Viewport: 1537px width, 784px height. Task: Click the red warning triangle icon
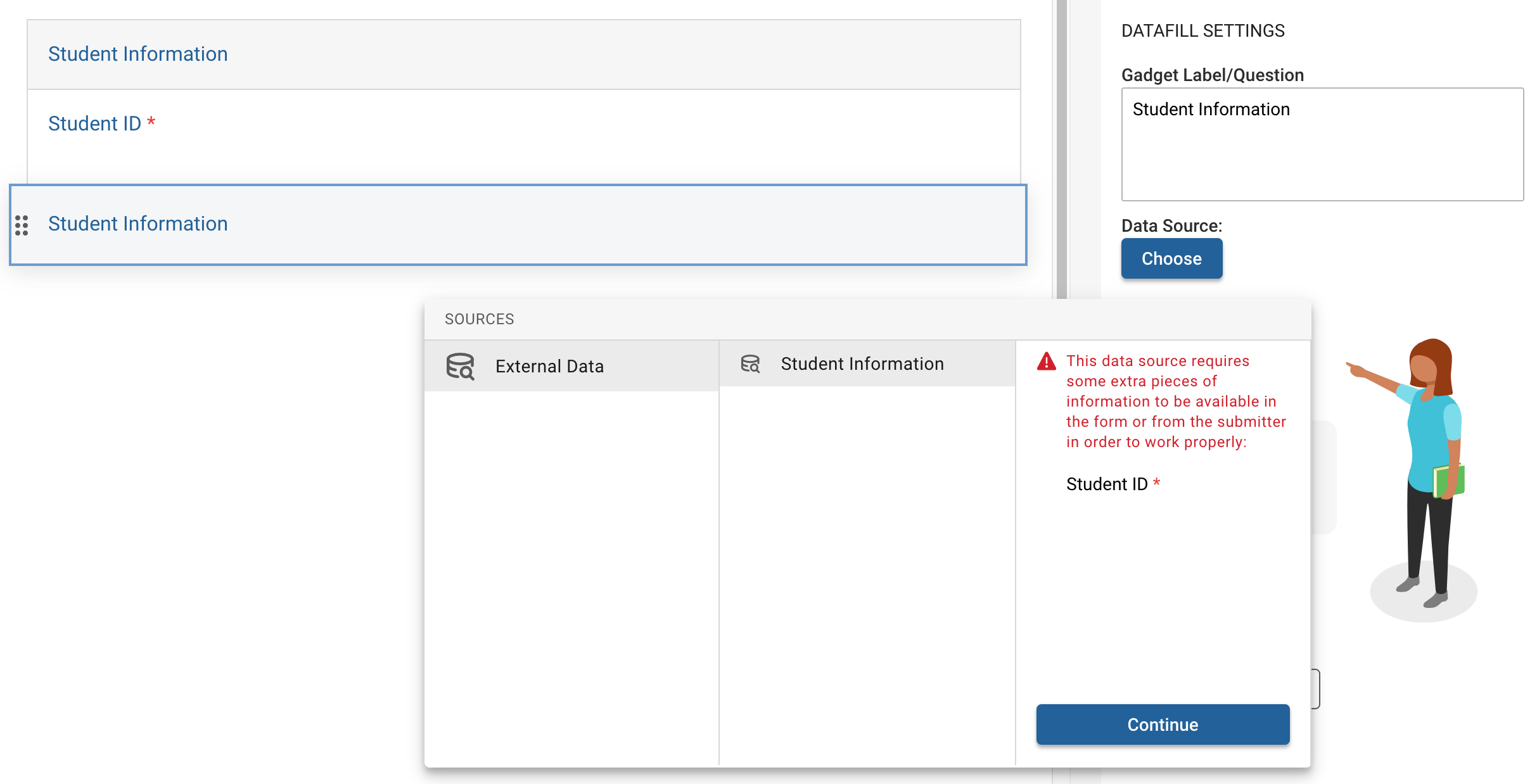tap(1046, 362)
